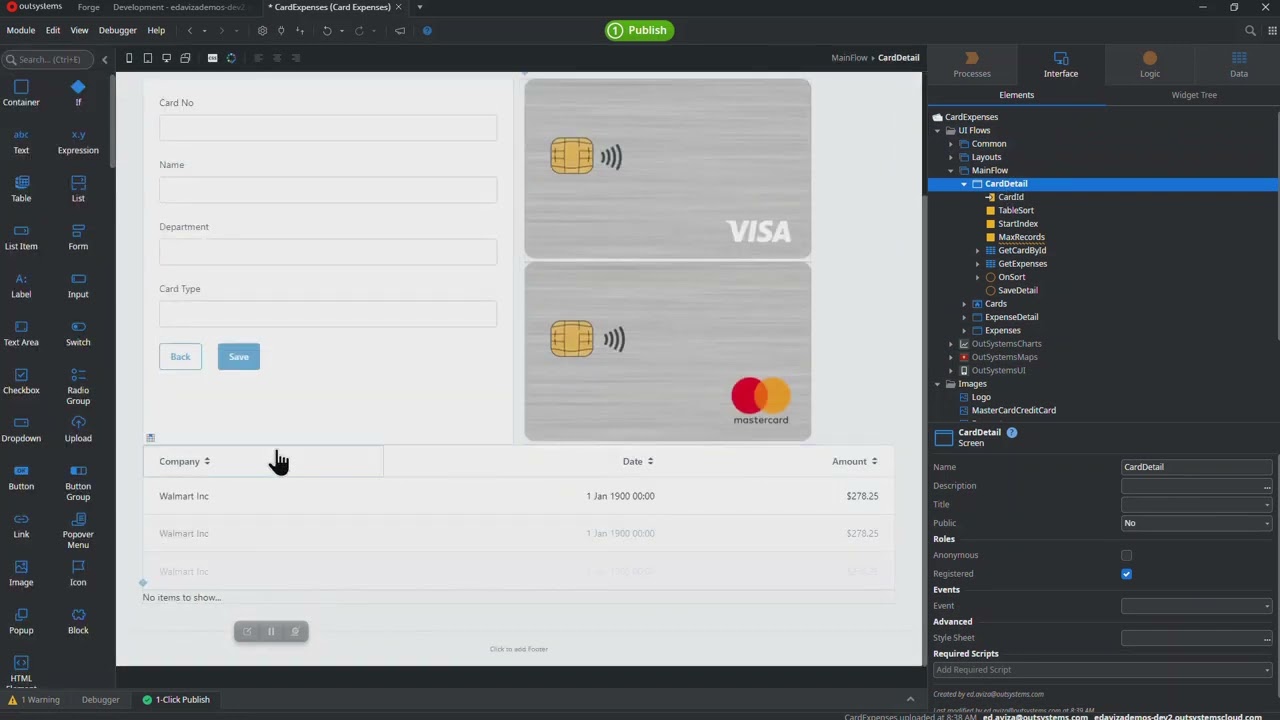The height and width of the screenshot is (720, 1280).
Task: Switch to the Widget Tree tab
Action: point(1194,95)
